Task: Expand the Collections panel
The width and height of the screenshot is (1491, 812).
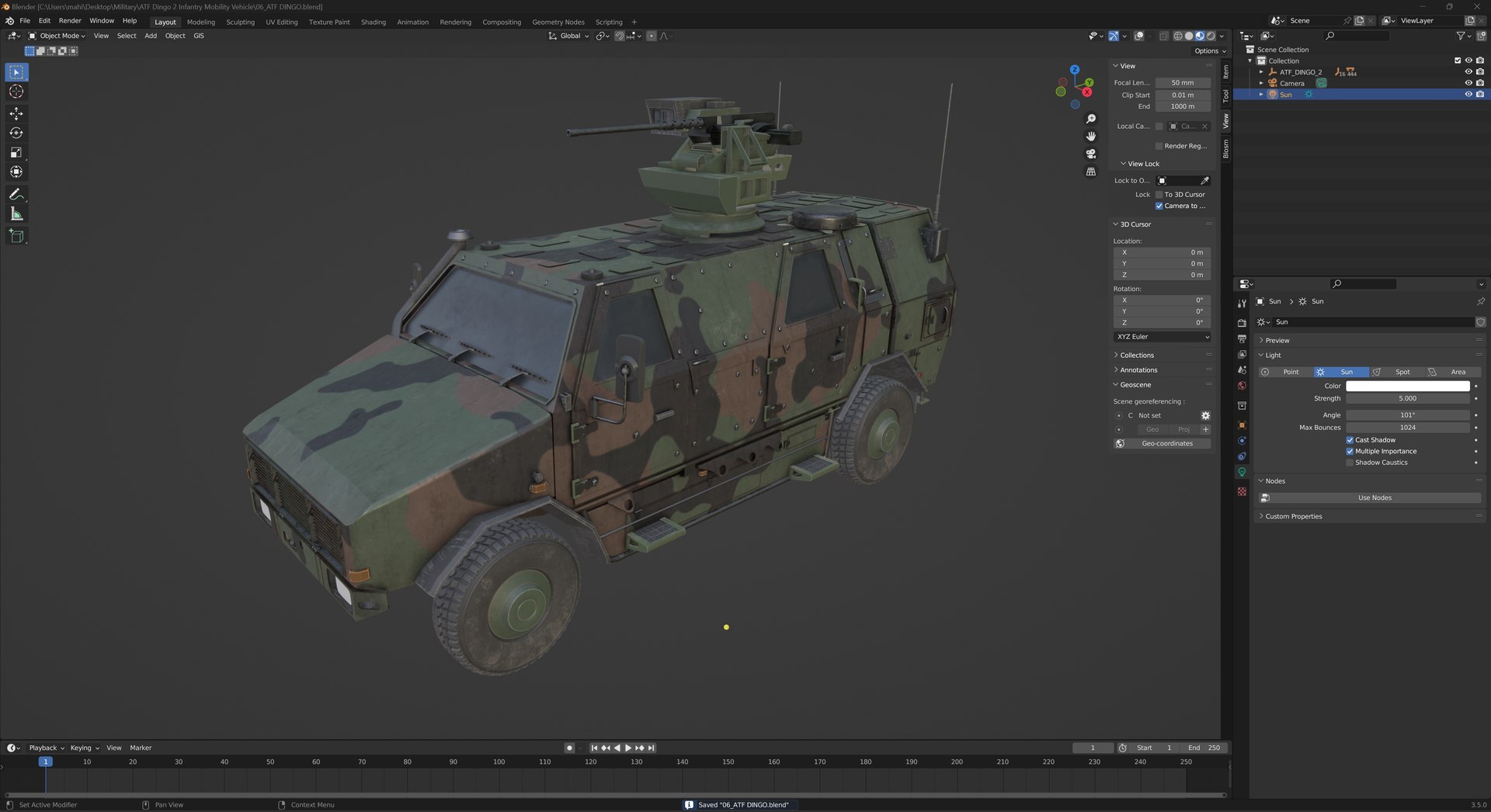Action: tap(1136, 356)
